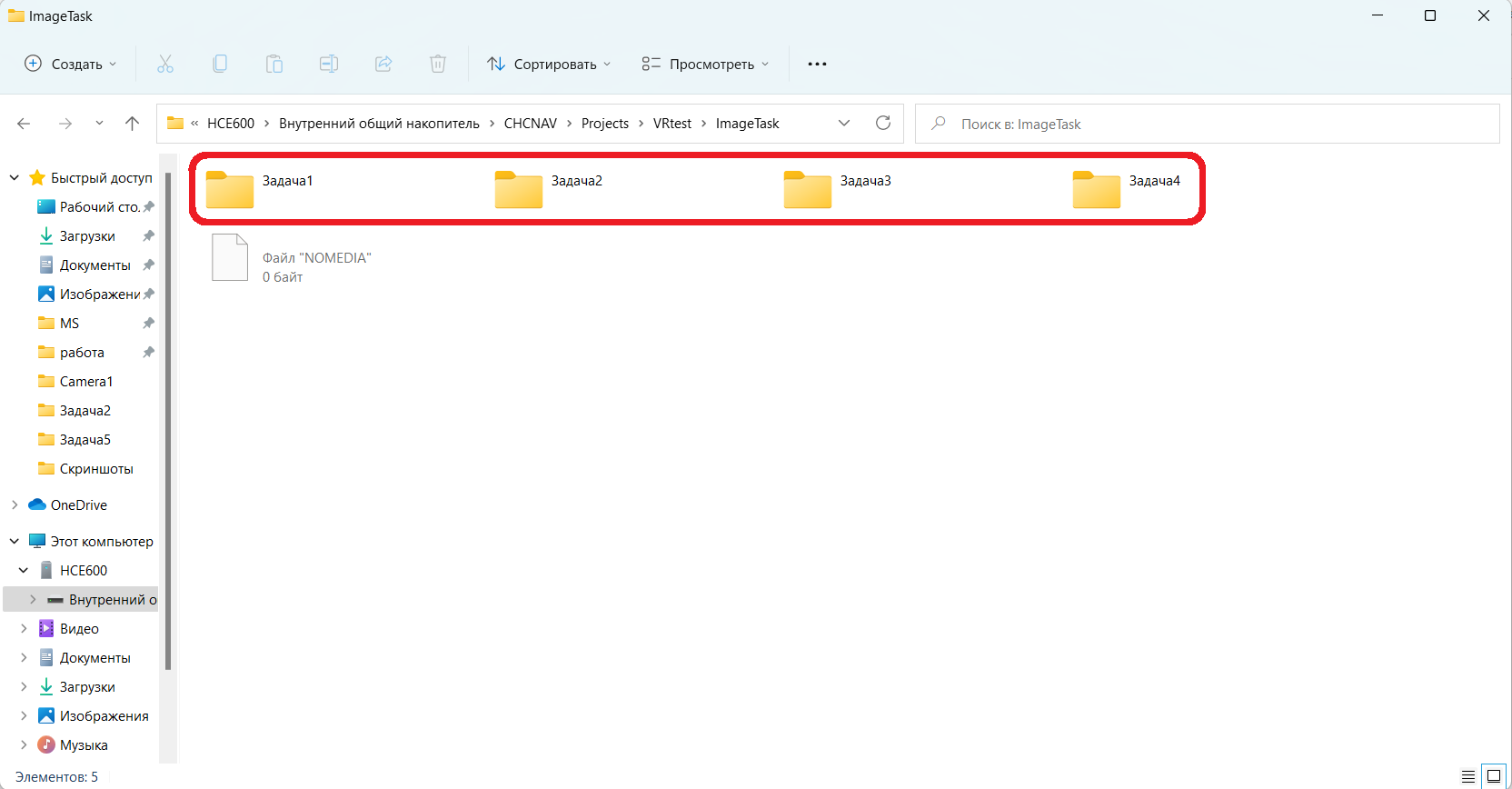1512x789 pixels.
Task: Click CHCNAV in the breadcrumb
Action: 531,124
